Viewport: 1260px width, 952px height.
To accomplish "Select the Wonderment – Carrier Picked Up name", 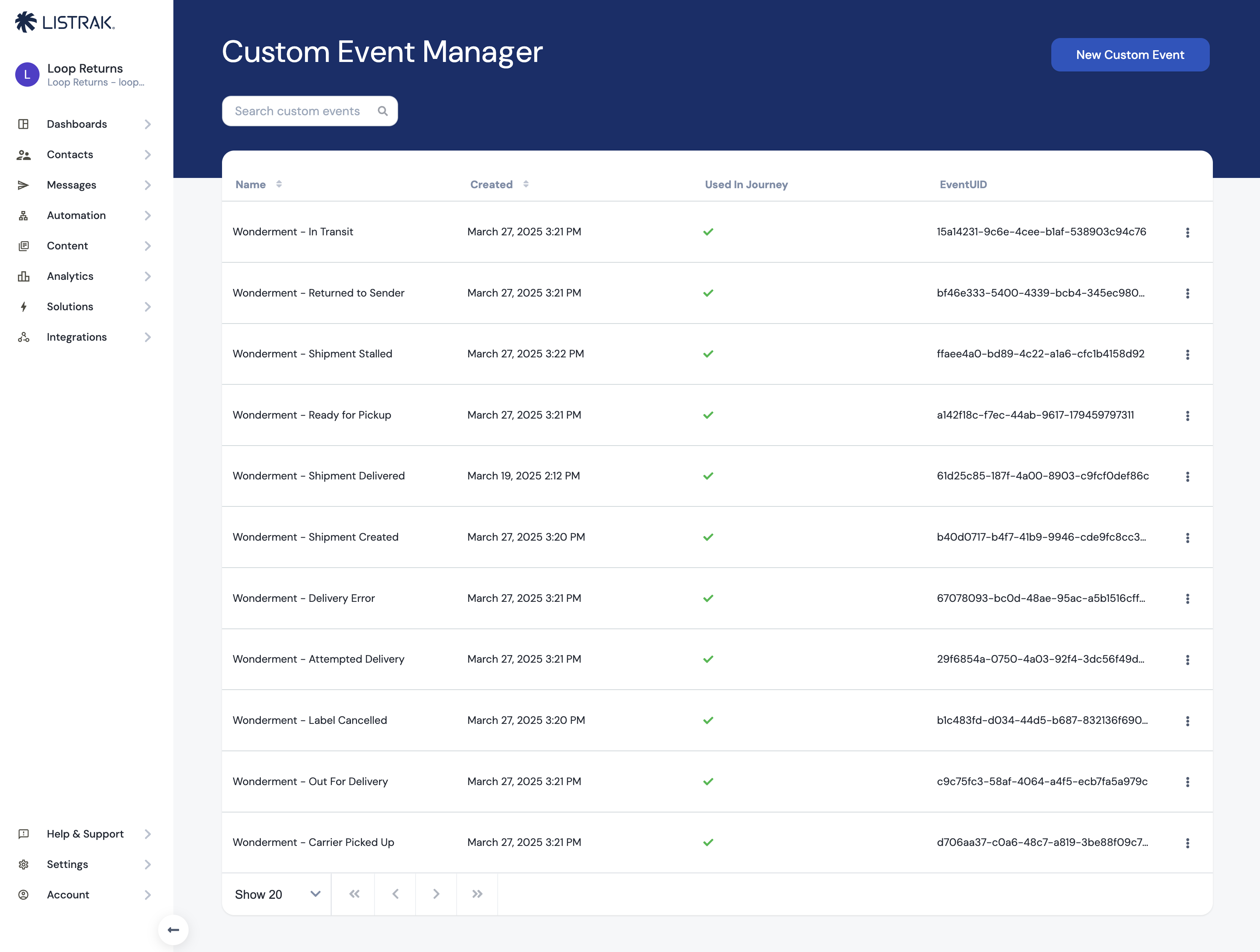I will (x=313, y=843).
